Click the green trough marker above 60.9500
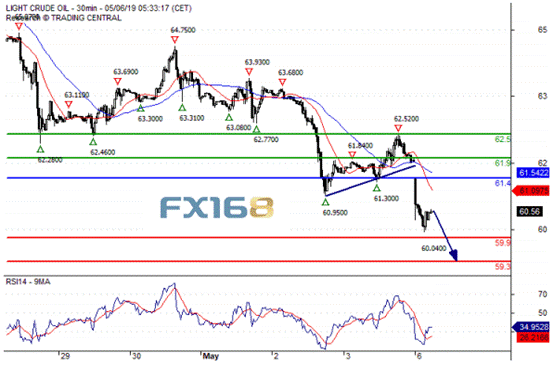 (325, 202)
